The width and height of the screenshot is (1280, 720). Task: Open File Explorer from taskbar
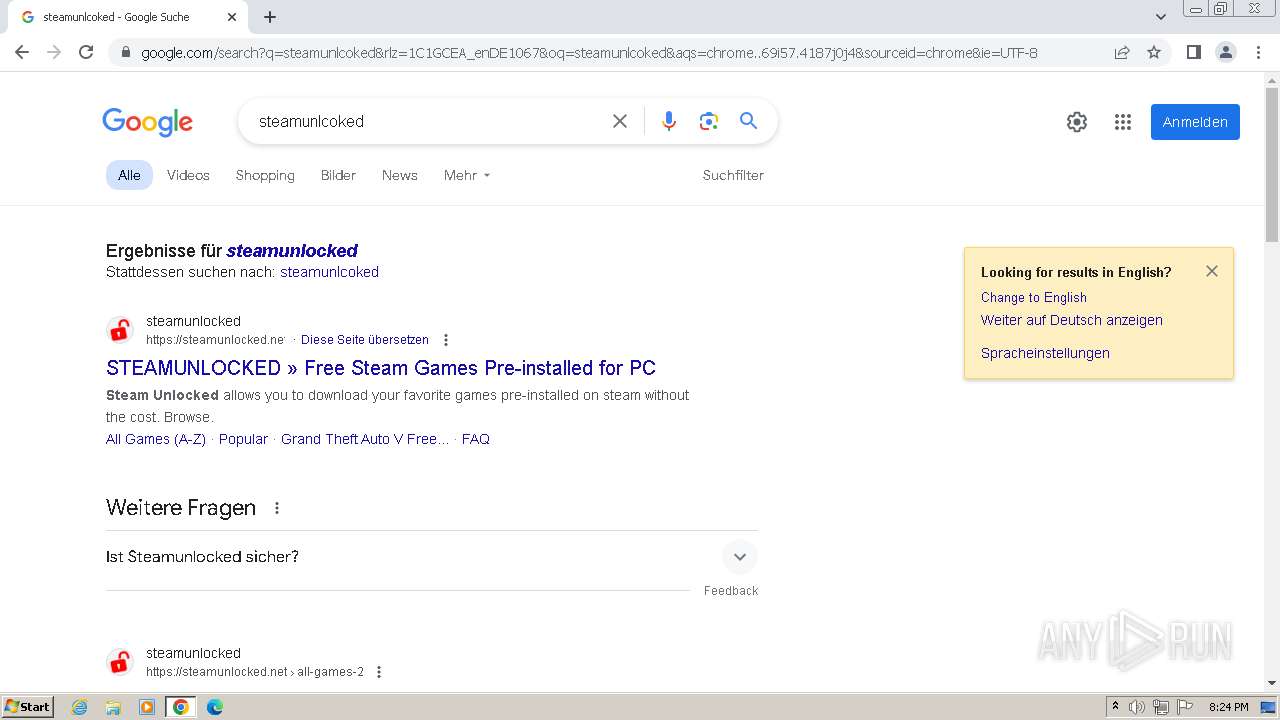(x=113, y=707)
